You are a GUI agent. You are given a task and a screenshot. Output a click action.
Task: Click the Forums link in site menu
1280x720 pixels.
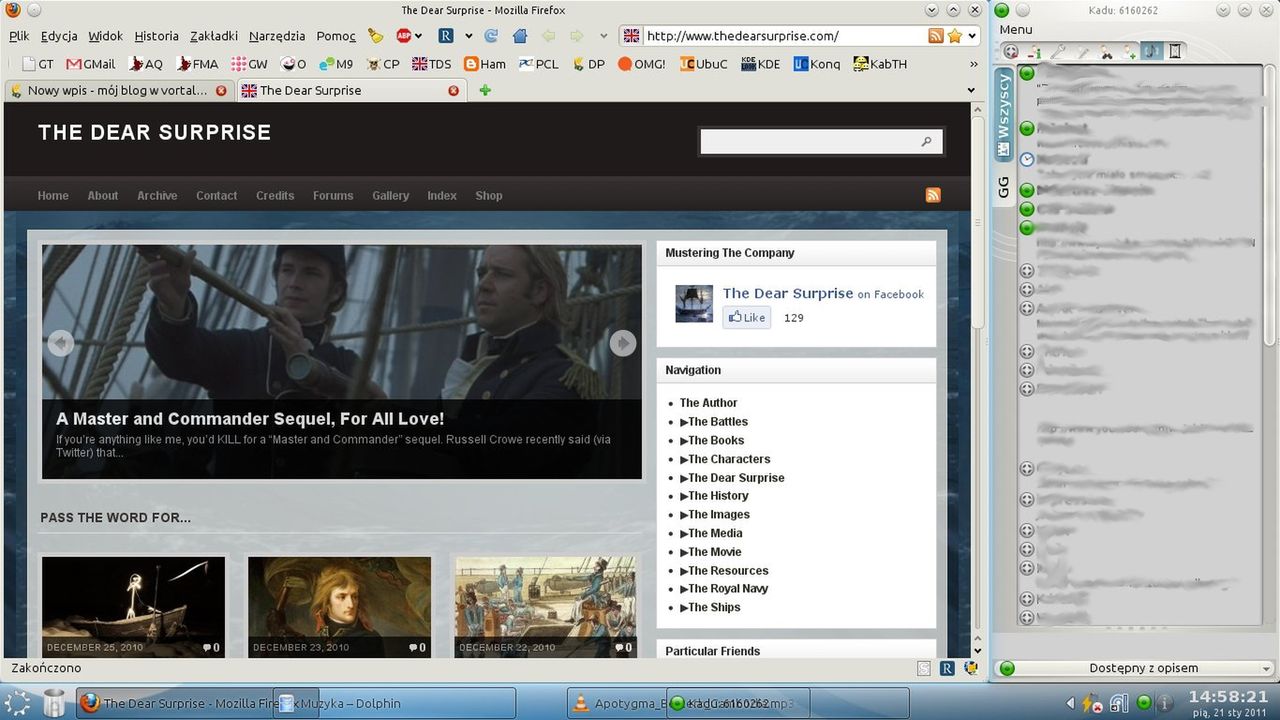[333, 196]
